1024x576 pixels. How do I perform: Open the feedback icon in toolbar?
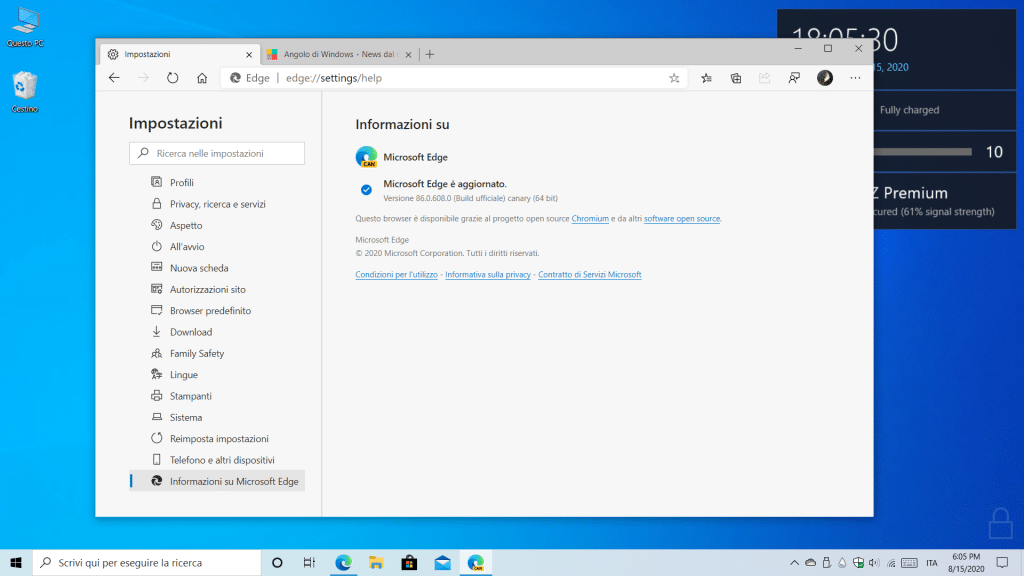pos(794,78)
